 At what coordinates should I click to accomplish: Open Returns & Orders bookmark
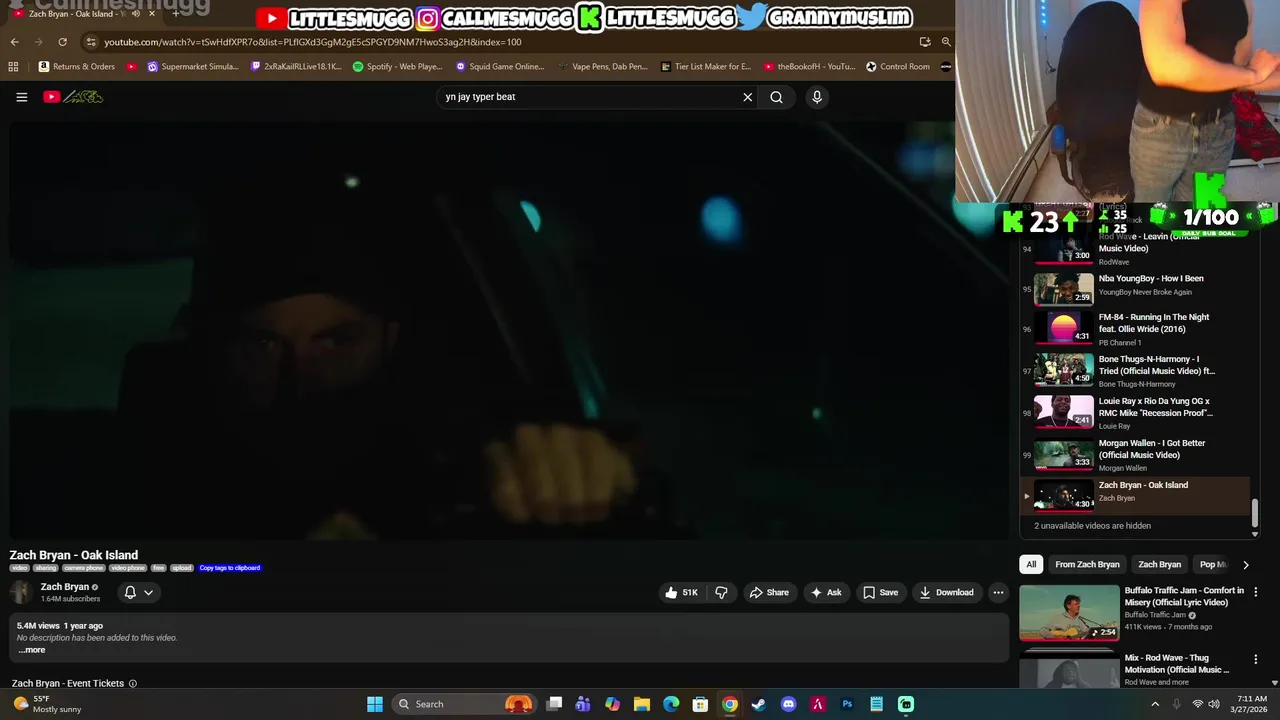[77, 67]
